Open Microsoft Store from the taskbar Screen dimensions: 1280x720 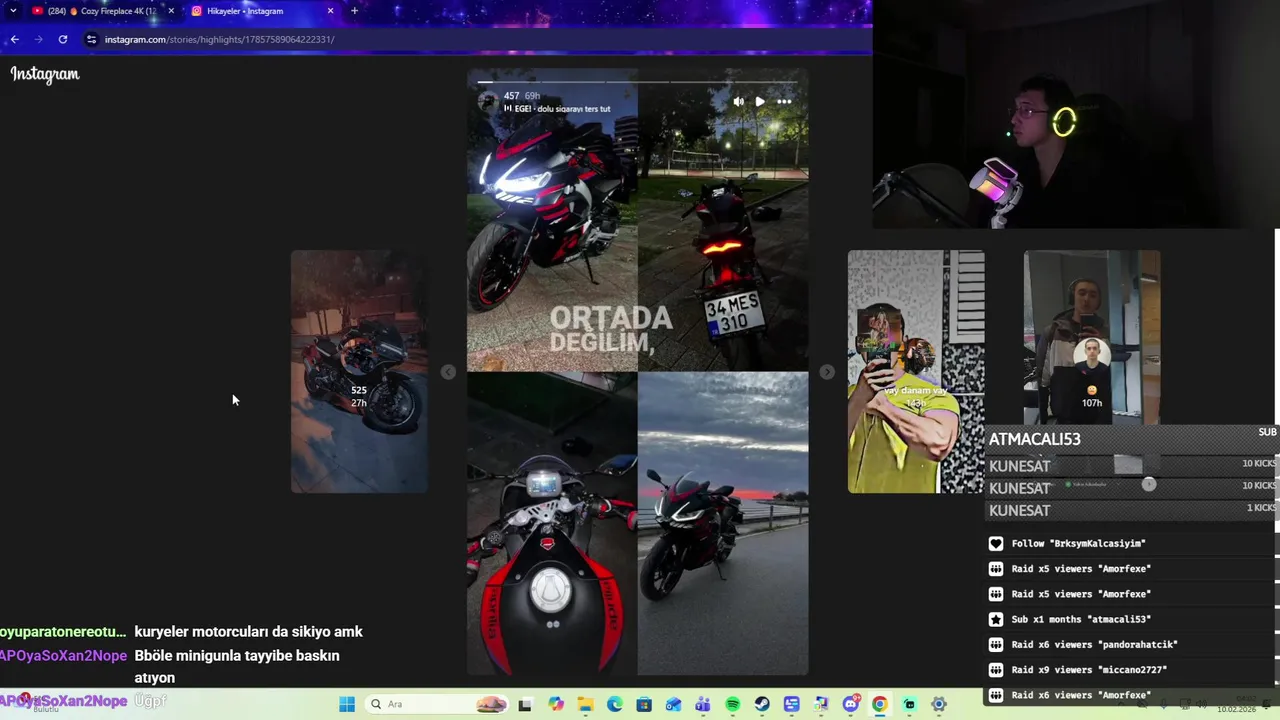tap(644, 704)
